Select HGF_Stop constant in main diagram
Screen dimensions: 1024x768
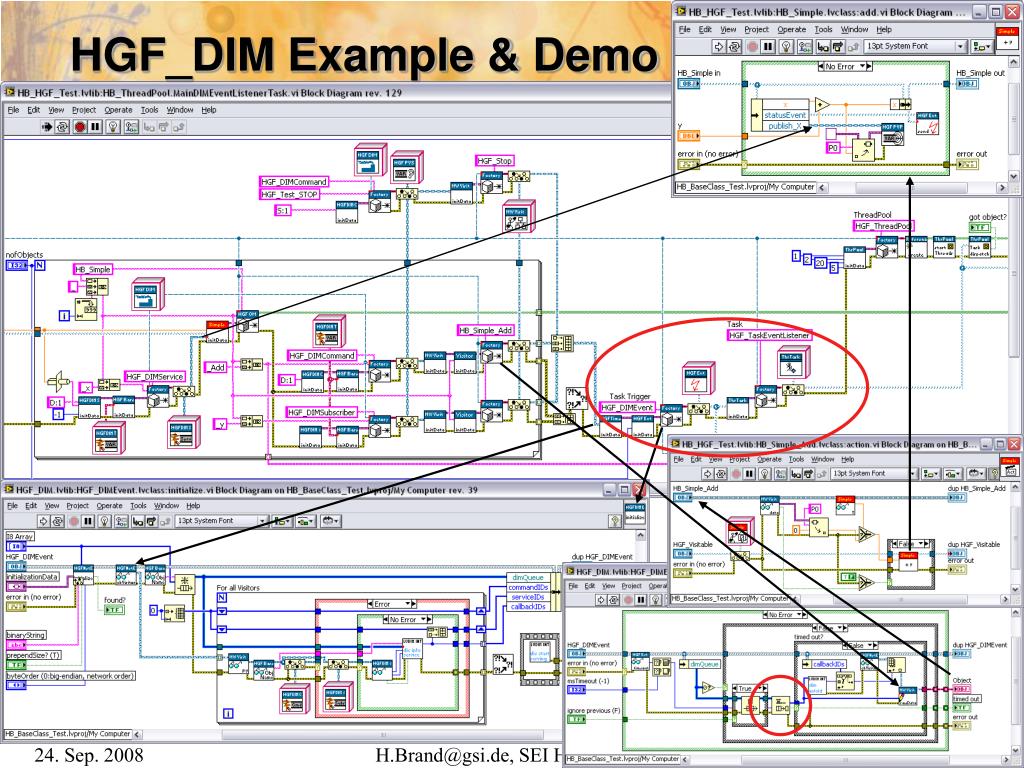[494, 161]
